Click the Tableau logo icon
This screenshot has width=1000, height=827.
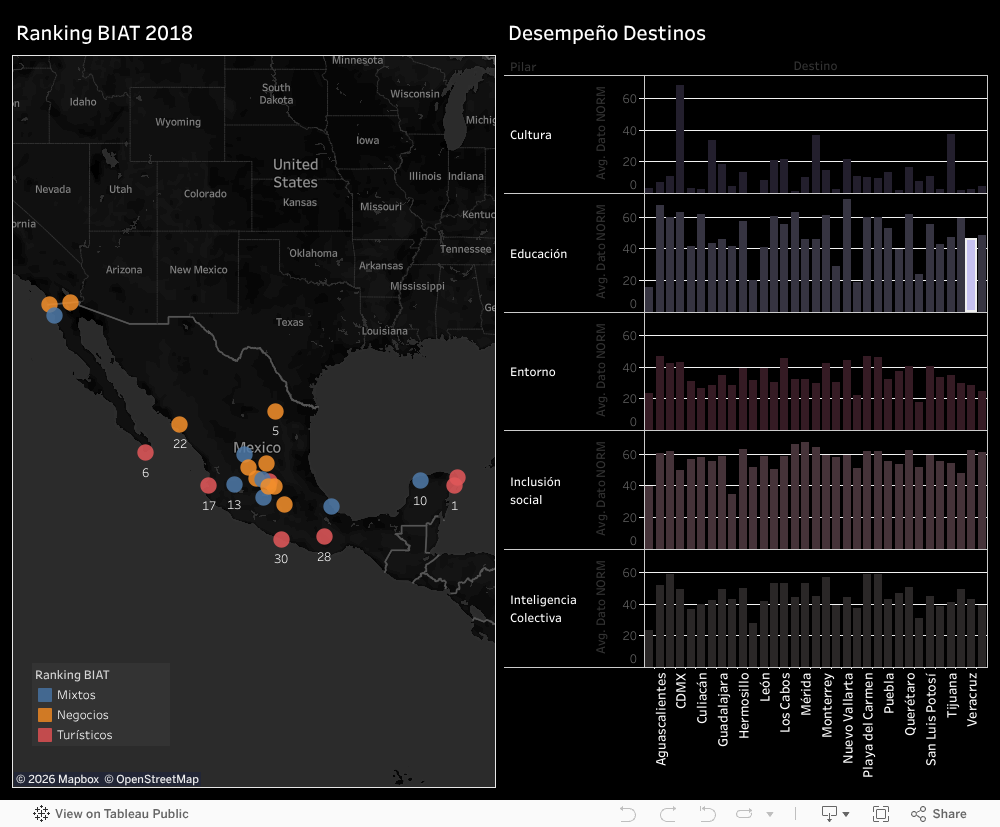42,814
